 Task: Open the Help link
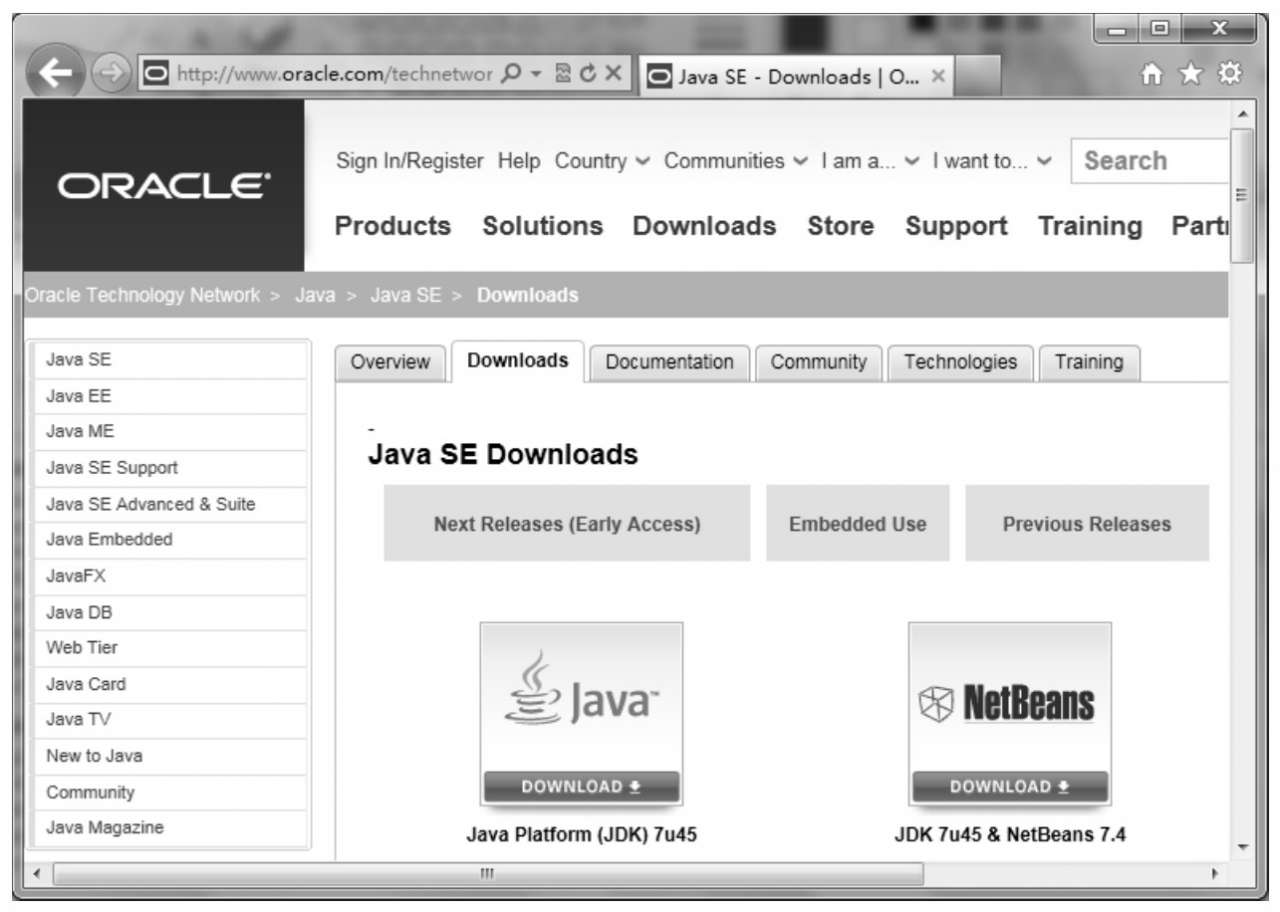519,161
